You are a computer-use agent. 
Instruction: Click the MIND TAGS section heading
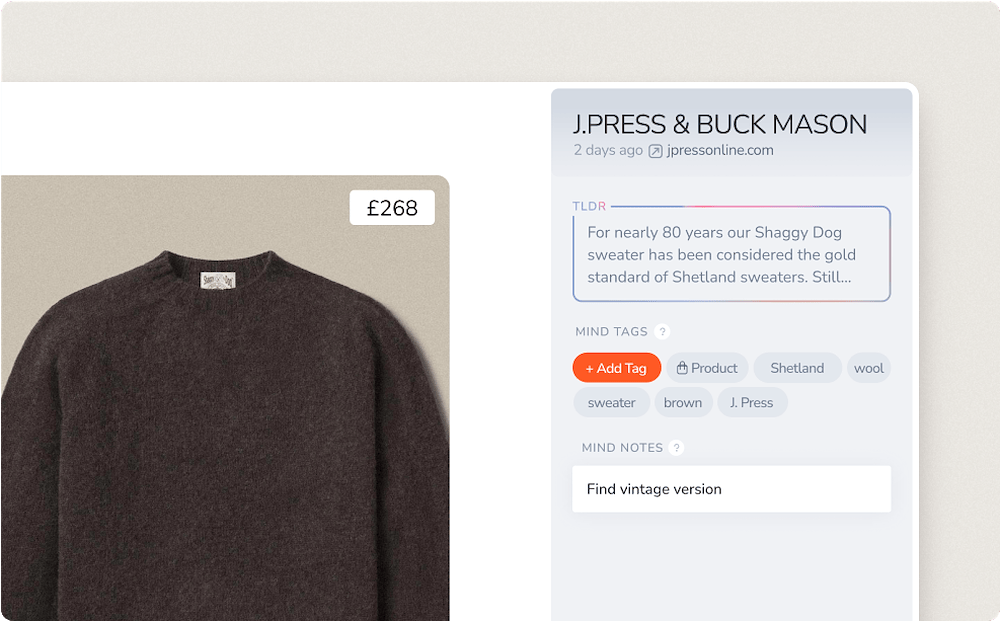pyautogui.click(x=611, y=332)
